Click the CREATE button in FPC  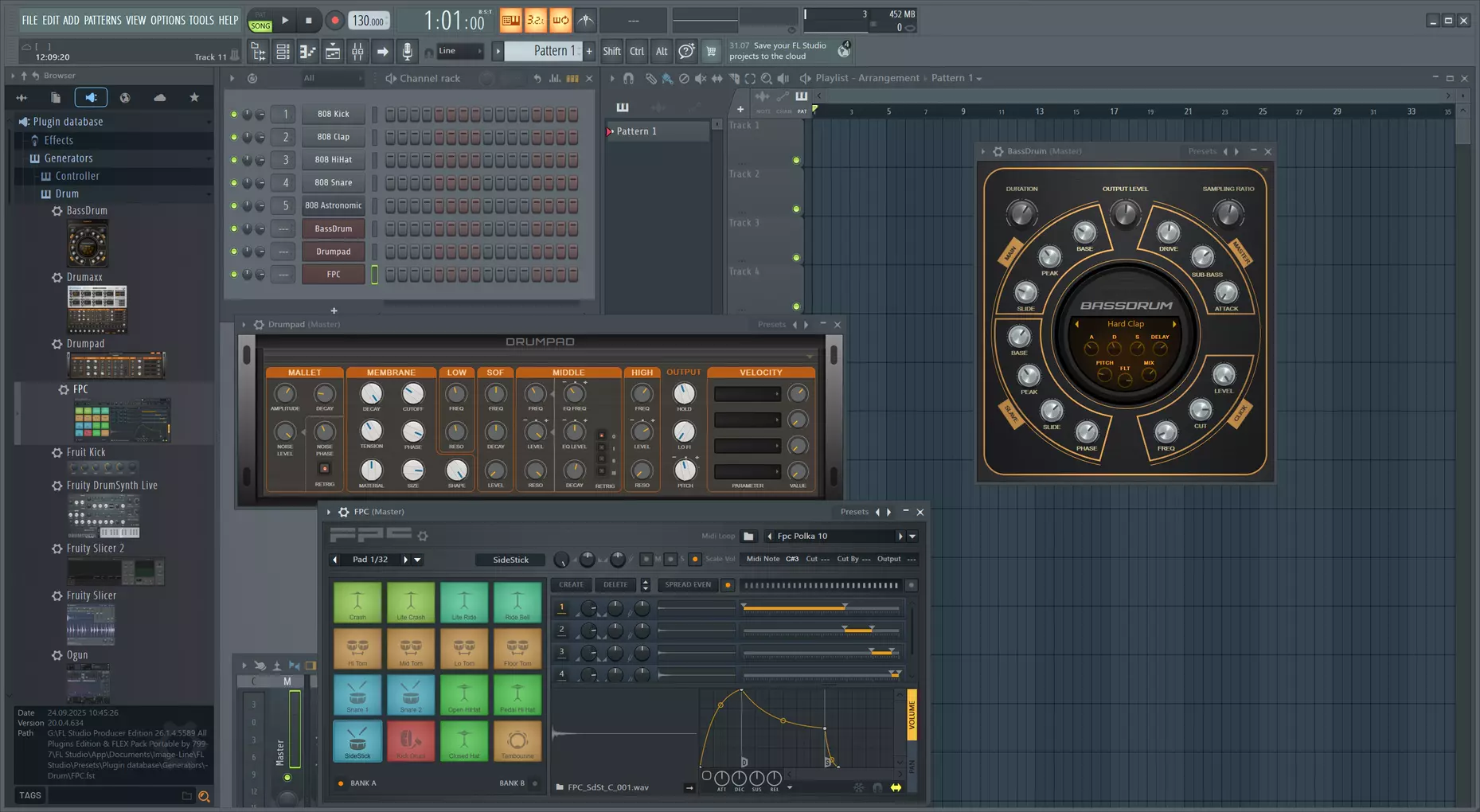tap(571, 585)
